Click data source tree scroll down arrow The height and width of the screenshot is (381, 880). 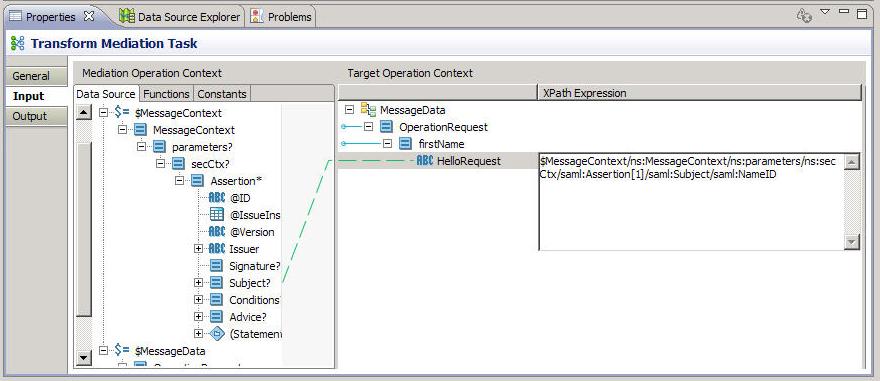pos(84,357)
